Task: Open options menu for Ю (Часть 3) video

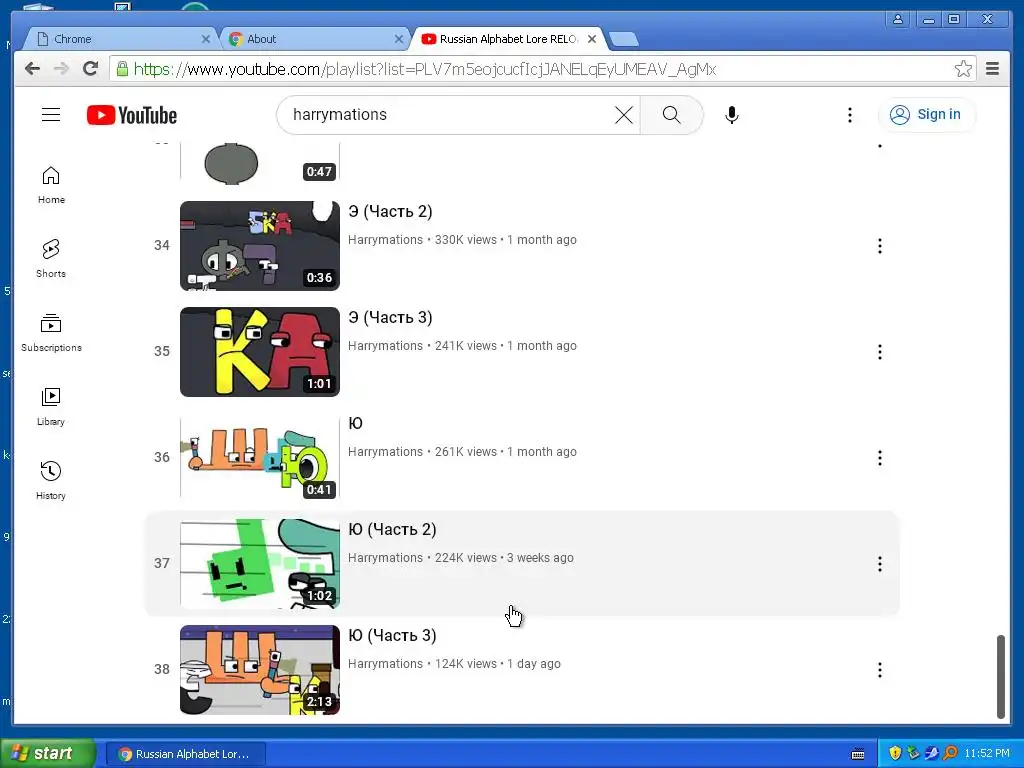Action: (x=880, y=670)
